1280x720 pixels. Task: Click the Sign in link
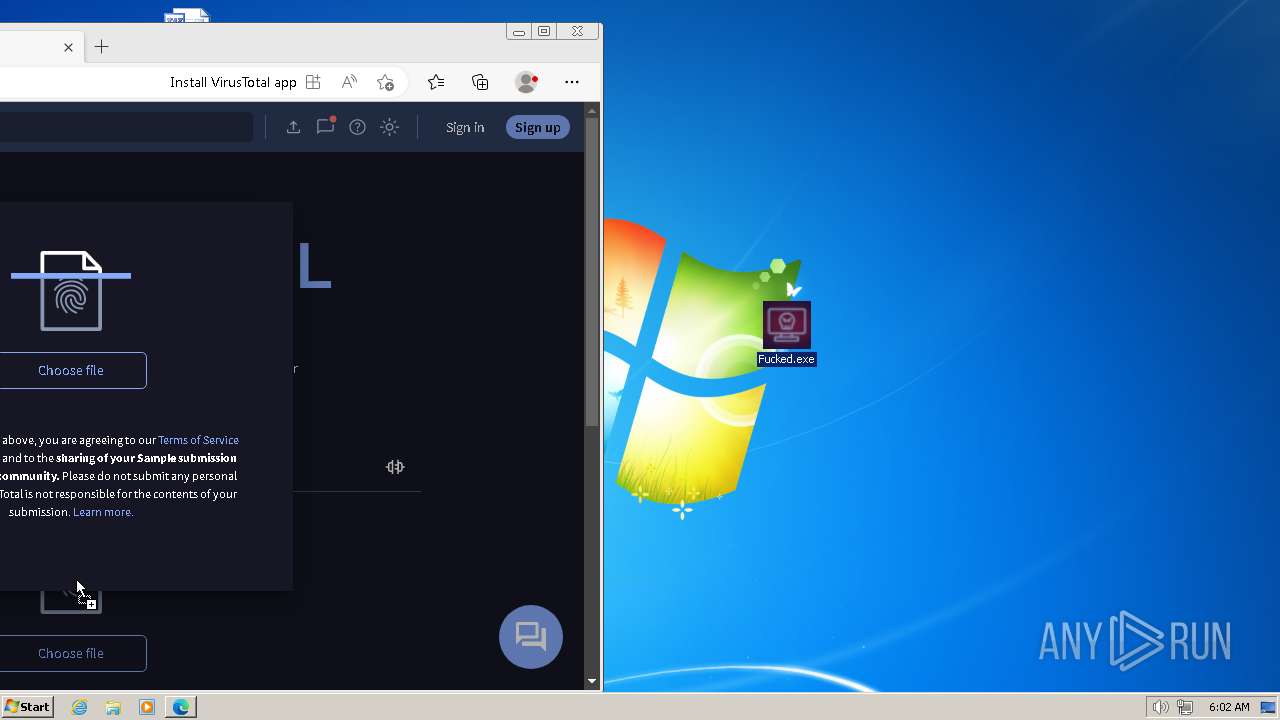[x=465, y=127]
